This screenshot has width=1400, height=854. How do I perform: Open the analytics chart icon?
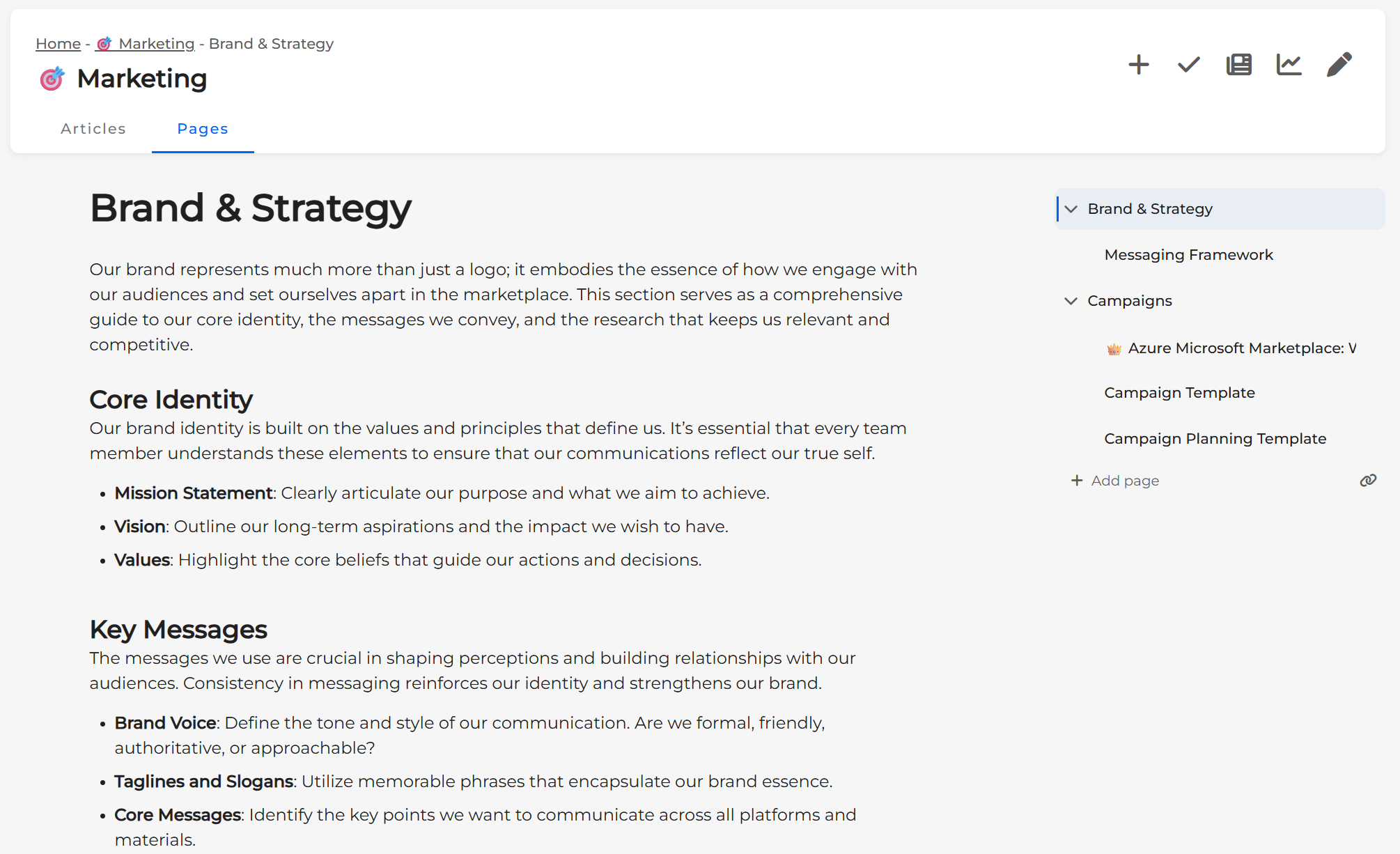coord(1289,65)
